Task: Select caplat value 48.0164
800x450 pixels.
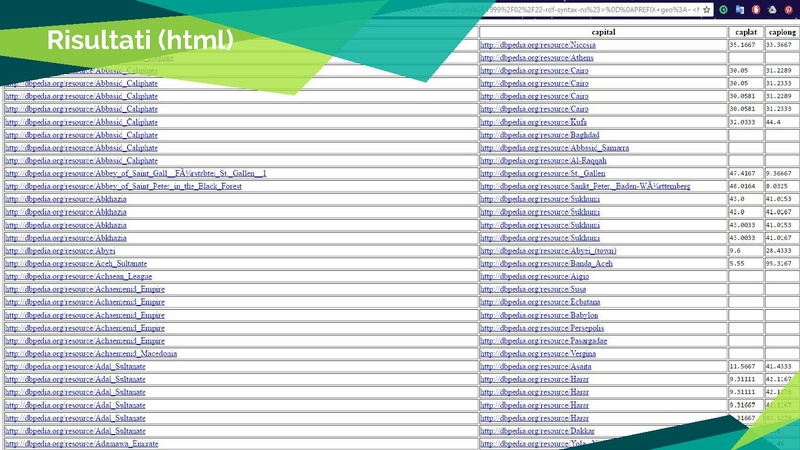Action: [x=742, y=186]
